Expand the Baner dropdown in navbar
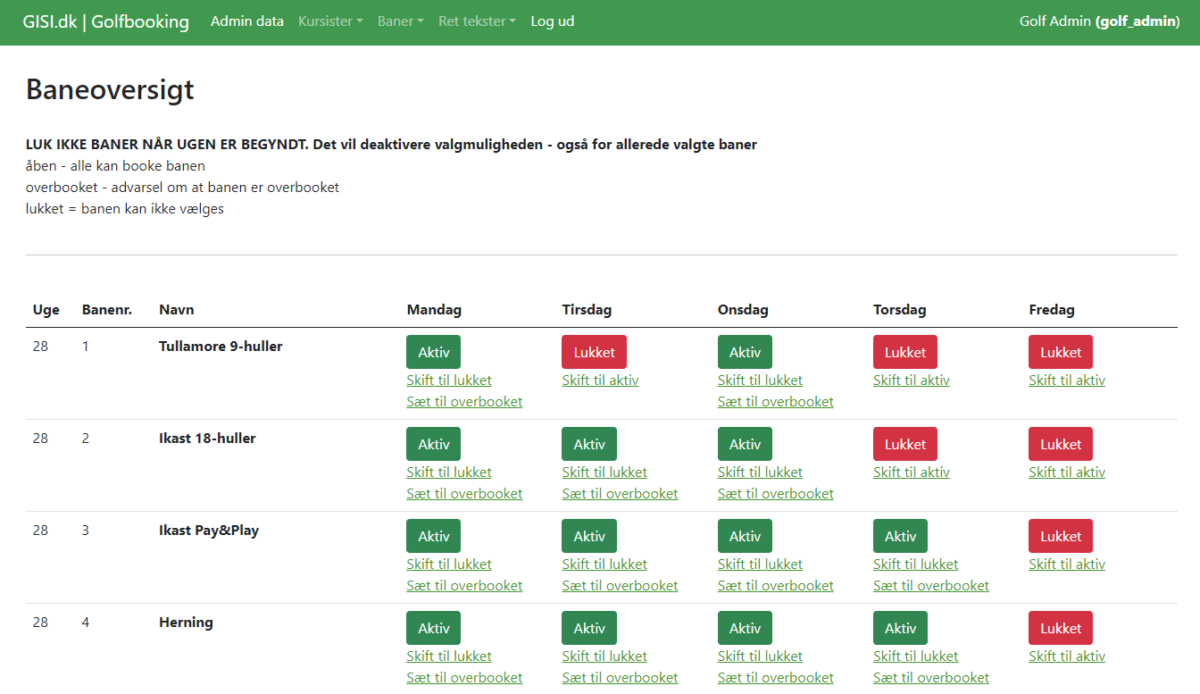 pyautogui.click(x=400, y=21)
